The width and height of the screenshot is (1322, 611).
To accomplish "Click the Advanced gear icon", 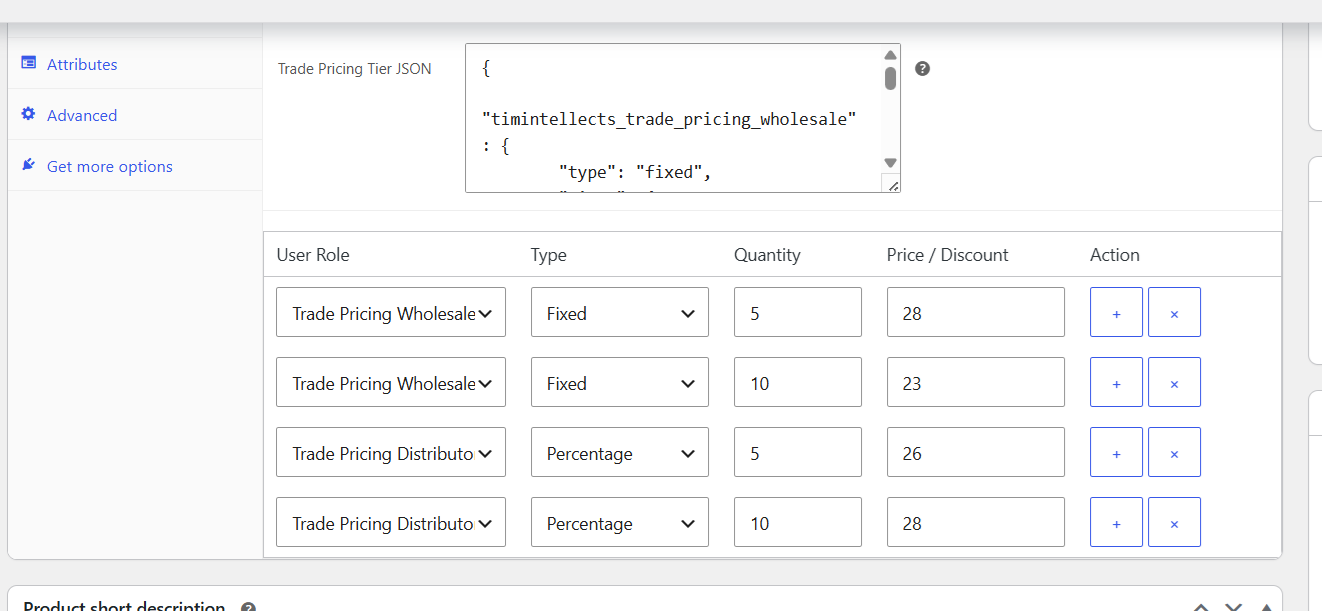I will click(x=29, y=114).
